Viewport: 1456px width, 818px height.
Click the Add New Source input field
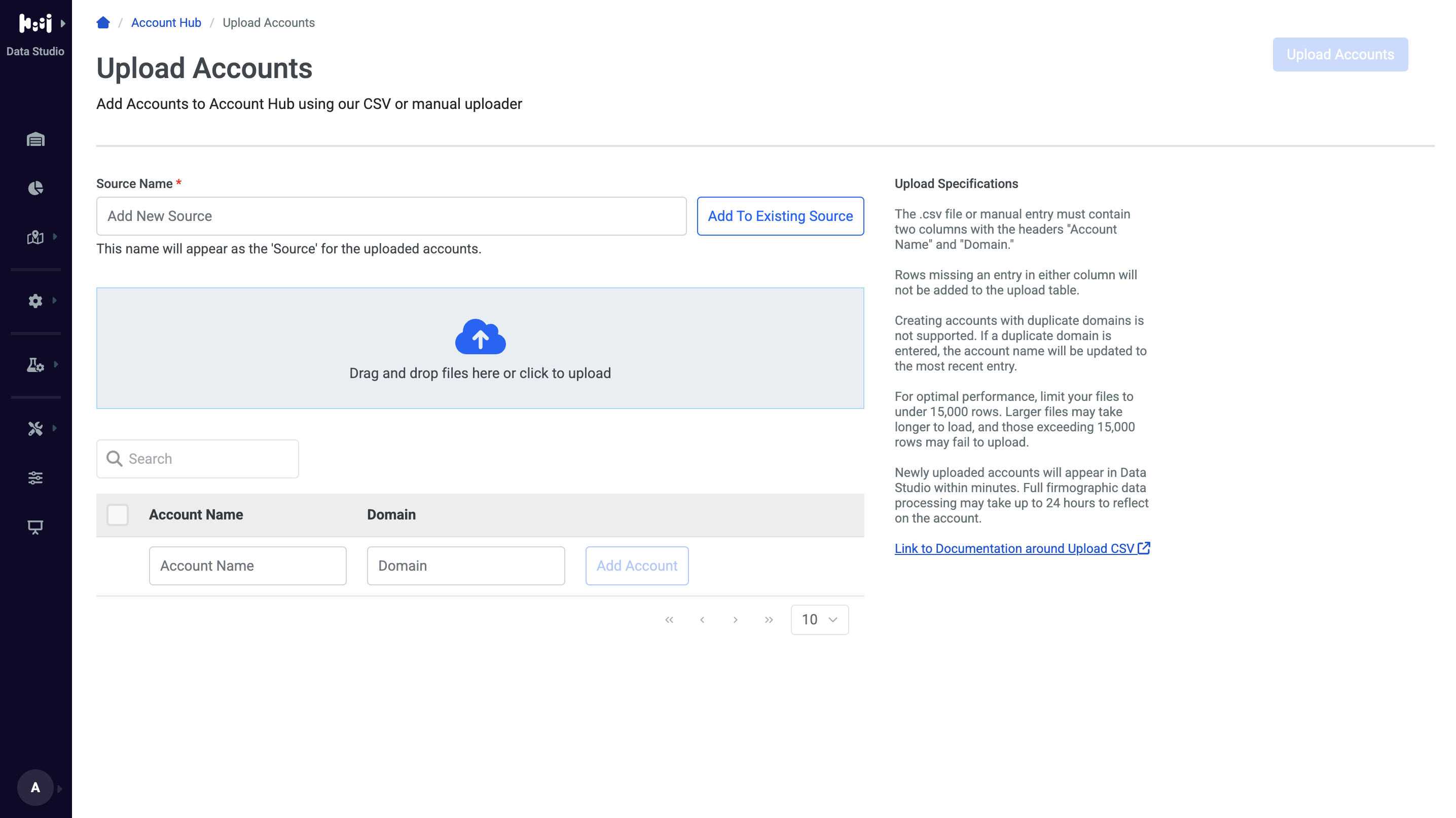click(x=391, y=216)
